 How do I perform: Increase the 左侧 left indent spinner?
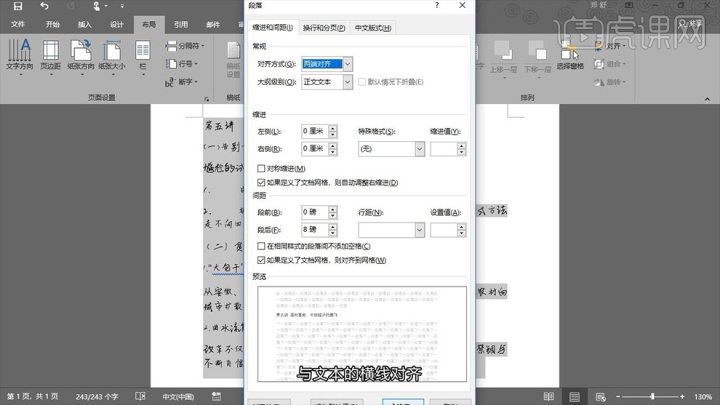point(333,128)
